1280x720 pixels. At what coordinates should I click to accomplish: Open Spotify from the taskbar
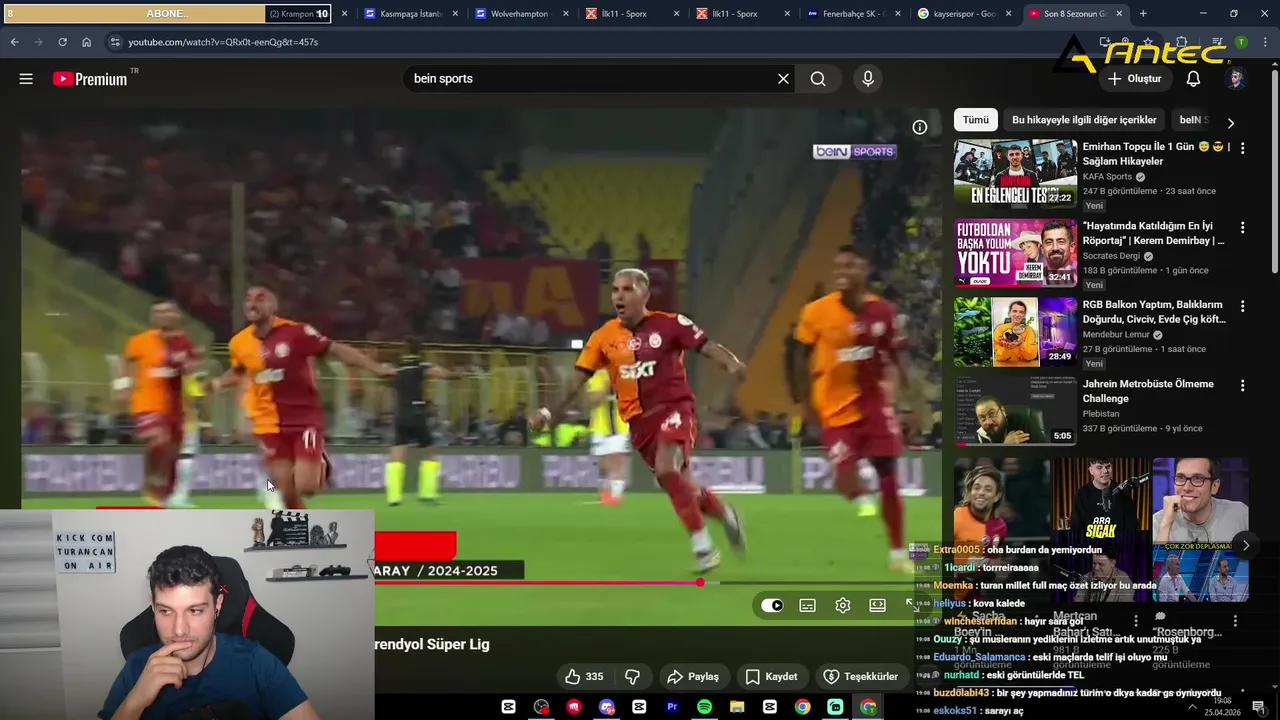click(x=704, y=707)
